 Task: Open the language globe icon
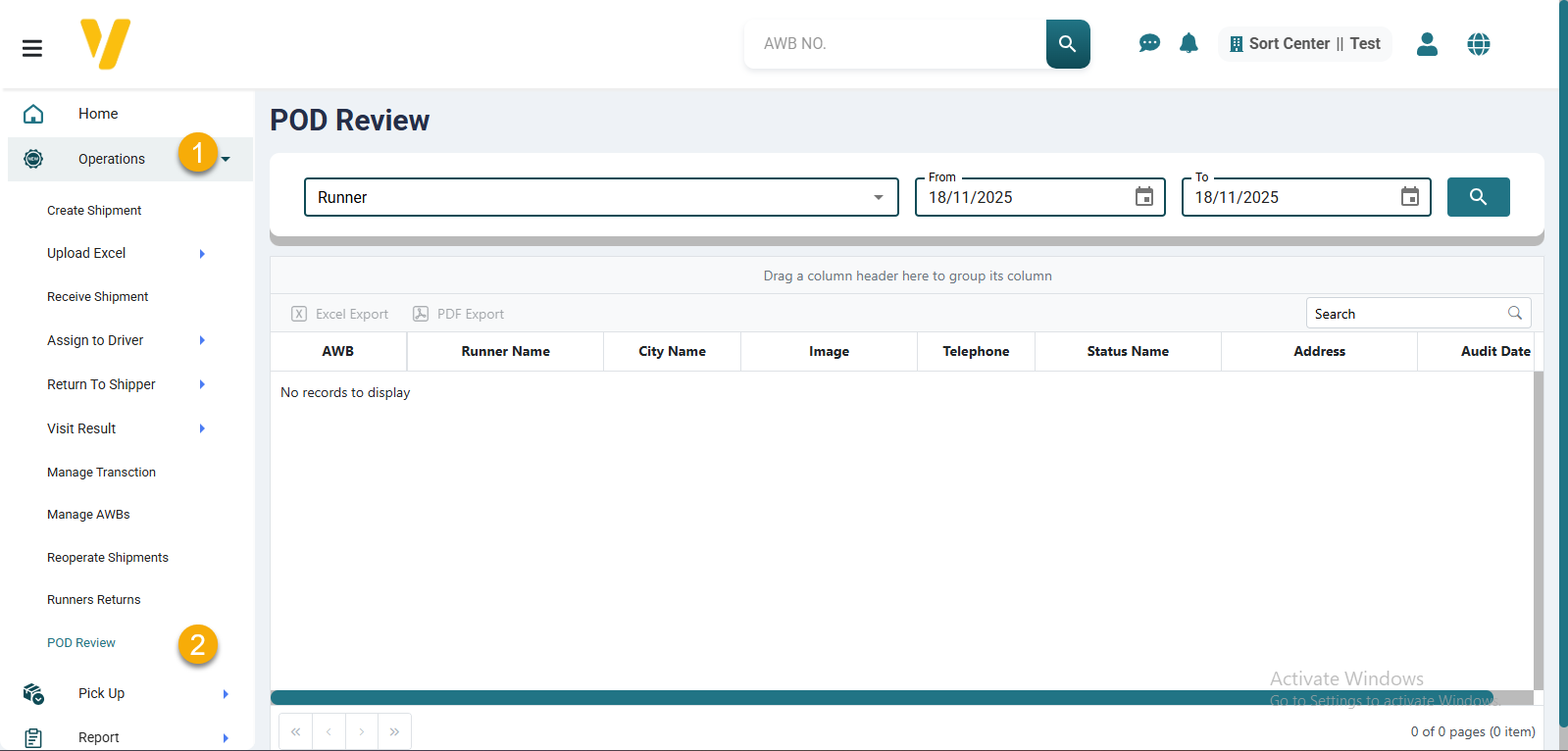tap(1479, 44)
